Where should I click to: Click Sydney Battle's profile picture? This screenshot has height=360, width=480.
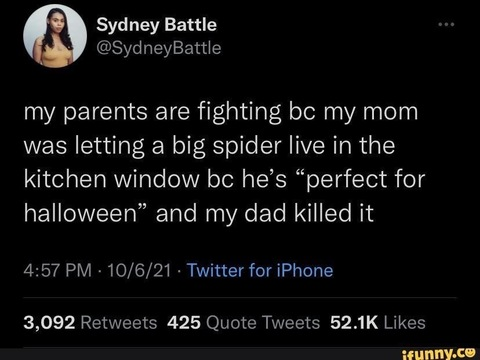55,36
